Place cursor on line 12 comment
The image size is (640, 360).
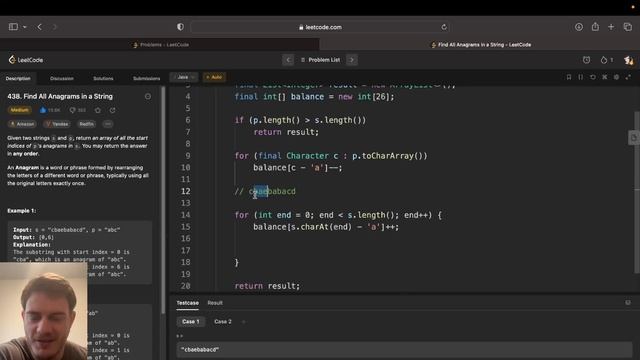pos(265,191)
